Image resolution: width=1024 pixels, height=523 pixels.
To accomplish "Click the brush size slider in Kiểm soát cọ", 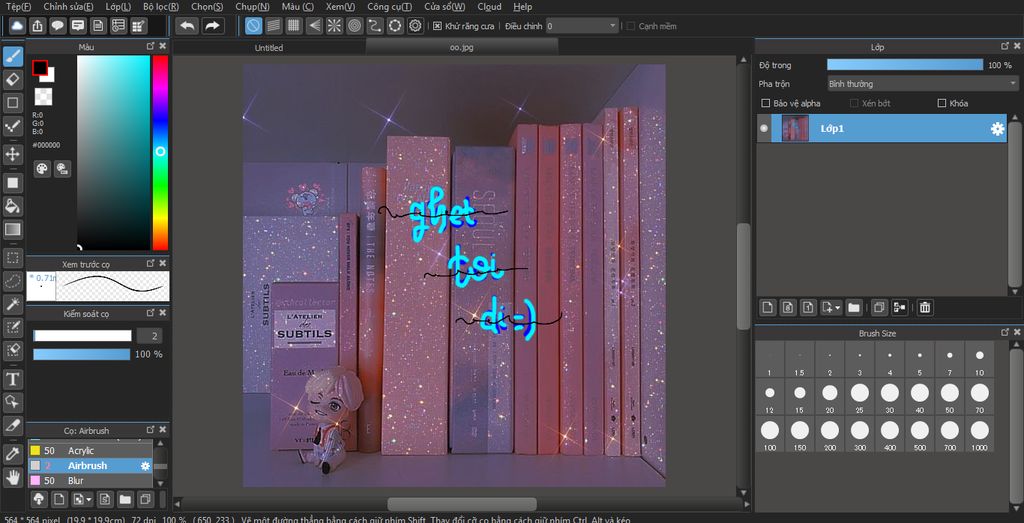I will pyautogui.click(x=82, y=336).
